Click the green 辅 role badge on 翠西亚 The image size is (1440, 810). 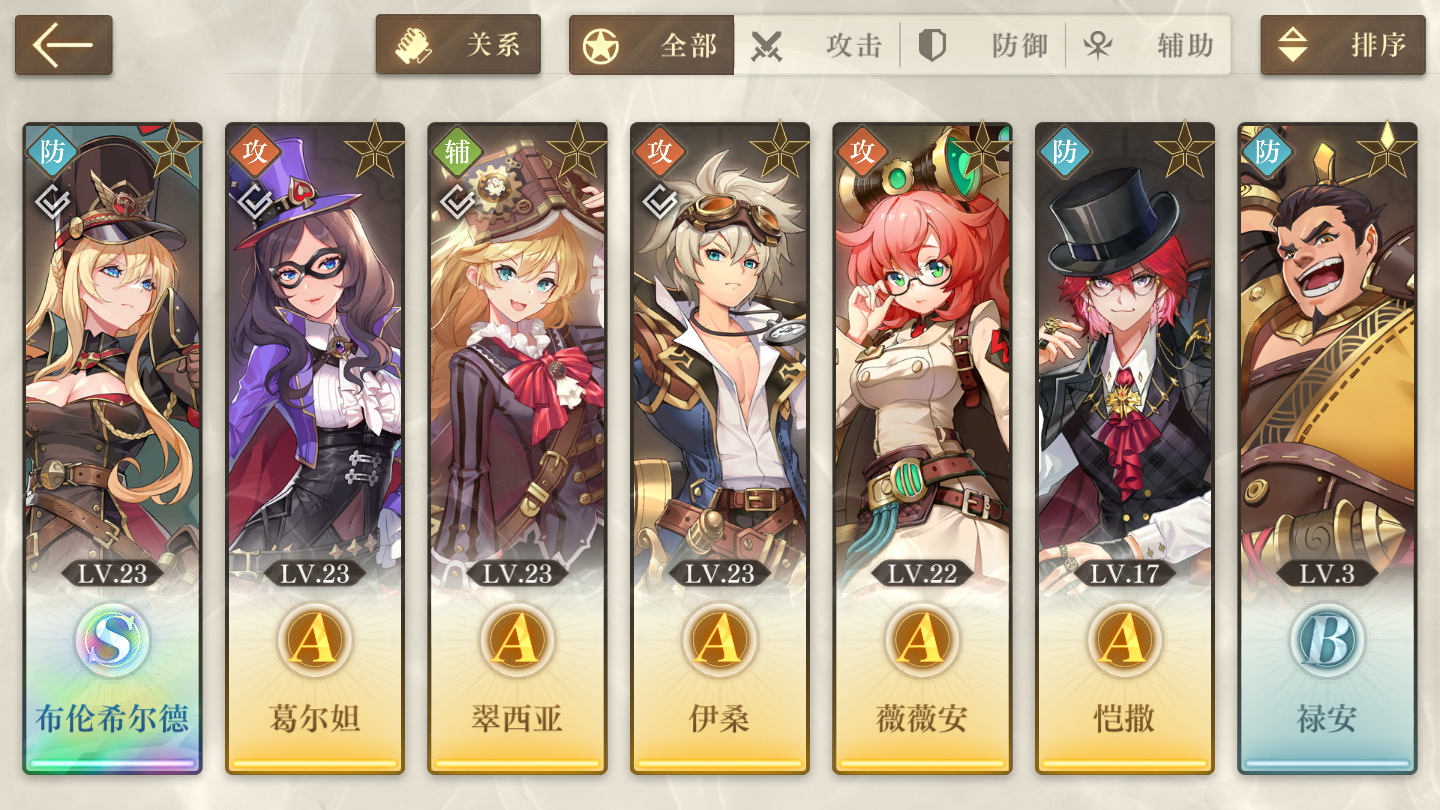pos(457,151)
